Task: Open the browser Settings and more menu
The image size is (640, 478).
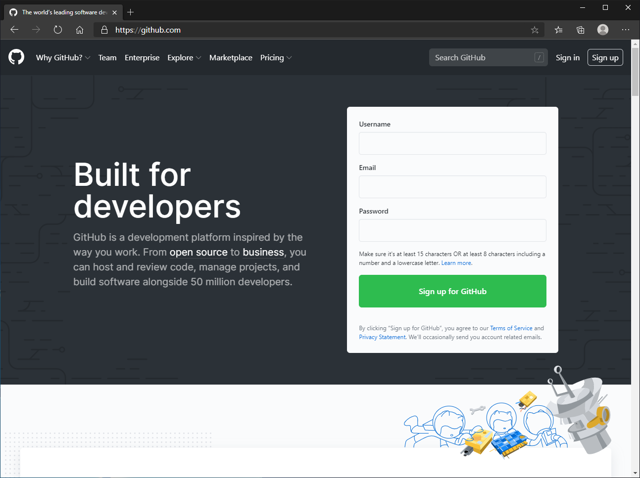Action: click(625, 29)
